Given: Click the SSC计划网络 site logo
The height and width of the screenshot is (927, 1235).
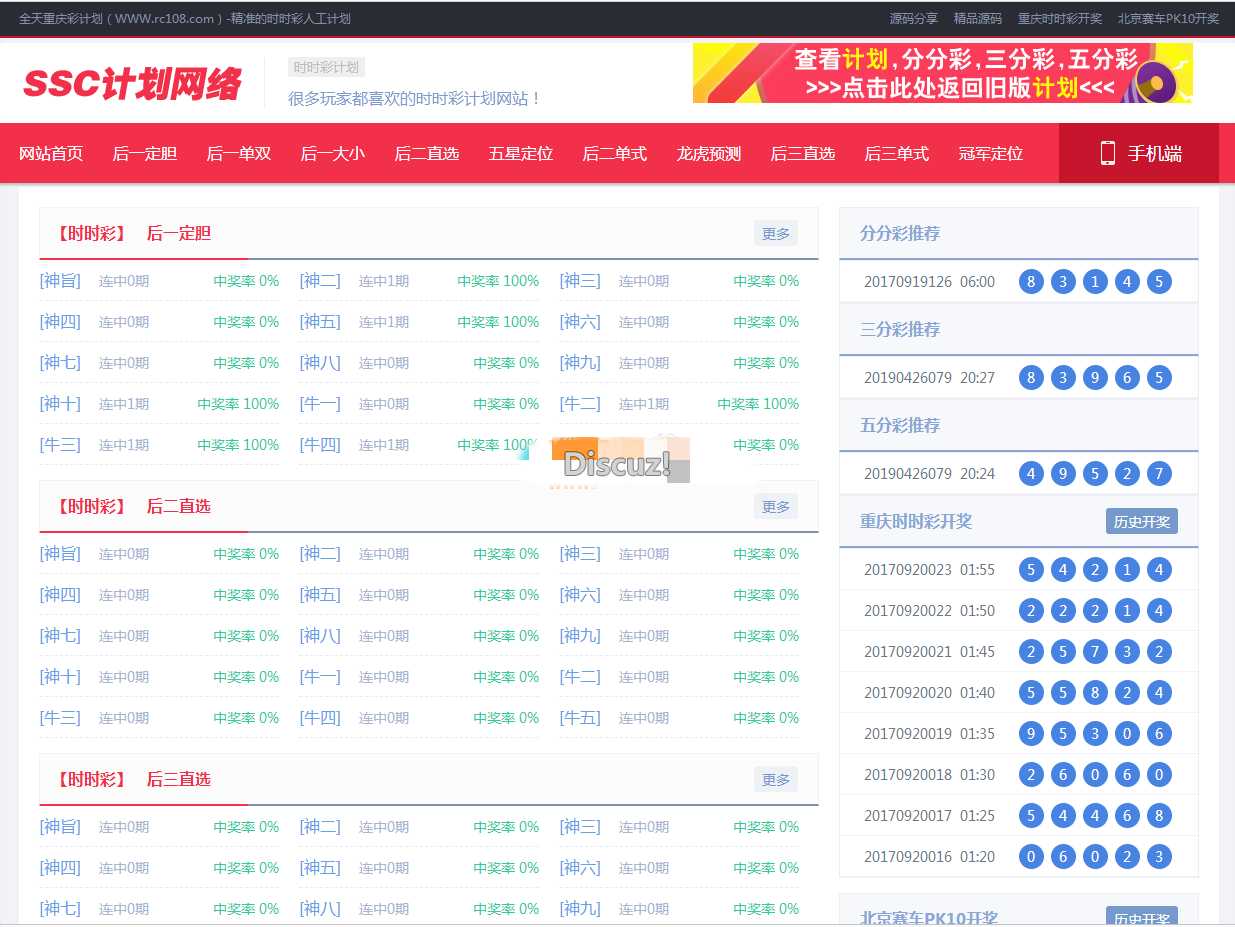Looking at the screenshot, I should [x=132, y=84].
